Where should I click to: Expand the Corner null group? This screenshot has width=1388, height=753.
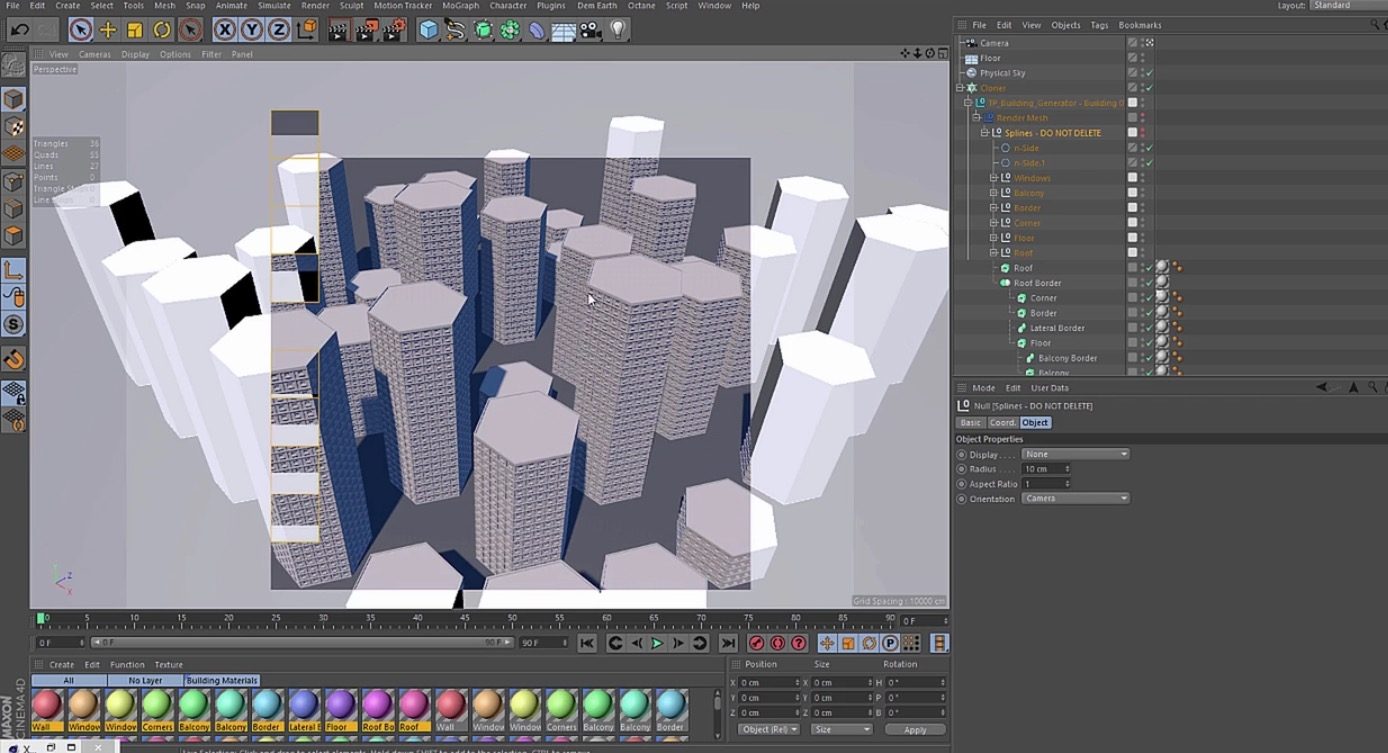[x=994, y=223]
